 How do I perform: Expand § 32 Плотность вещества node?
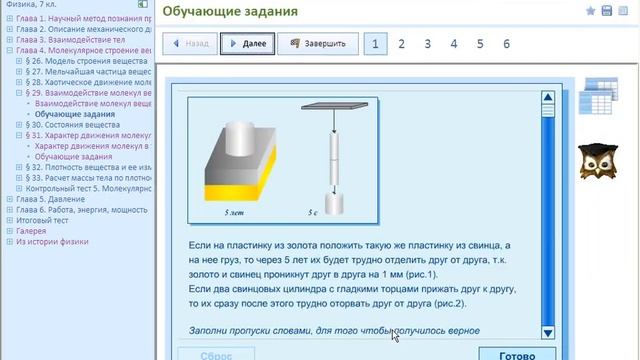point(19,167)
